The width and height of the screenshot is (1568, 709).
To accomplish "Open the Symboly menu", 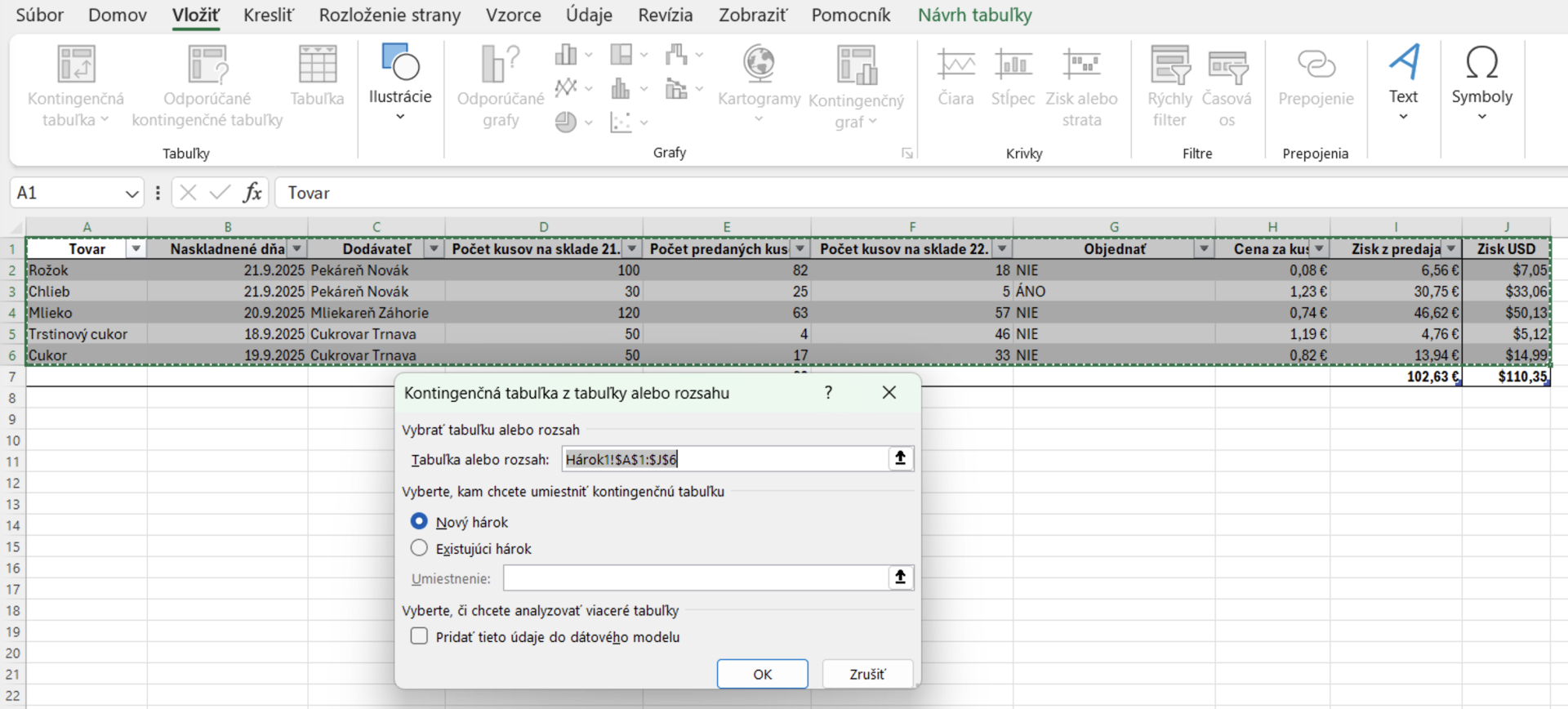I will [x=1482, y=83].
